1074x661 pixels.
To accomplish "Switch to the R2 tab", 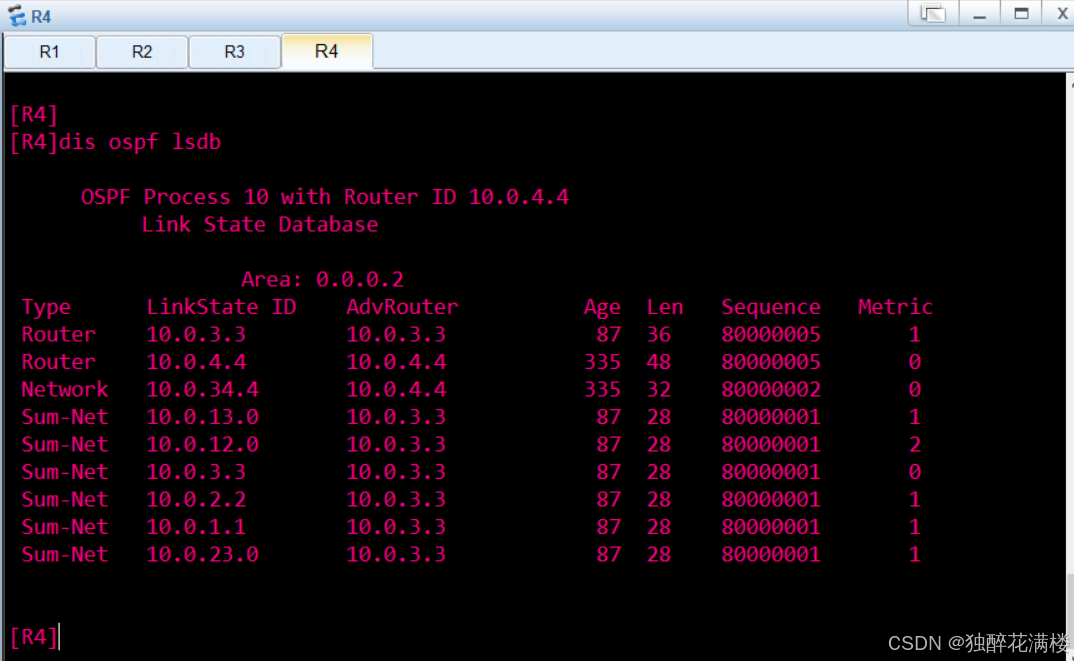I will [142, 52].
